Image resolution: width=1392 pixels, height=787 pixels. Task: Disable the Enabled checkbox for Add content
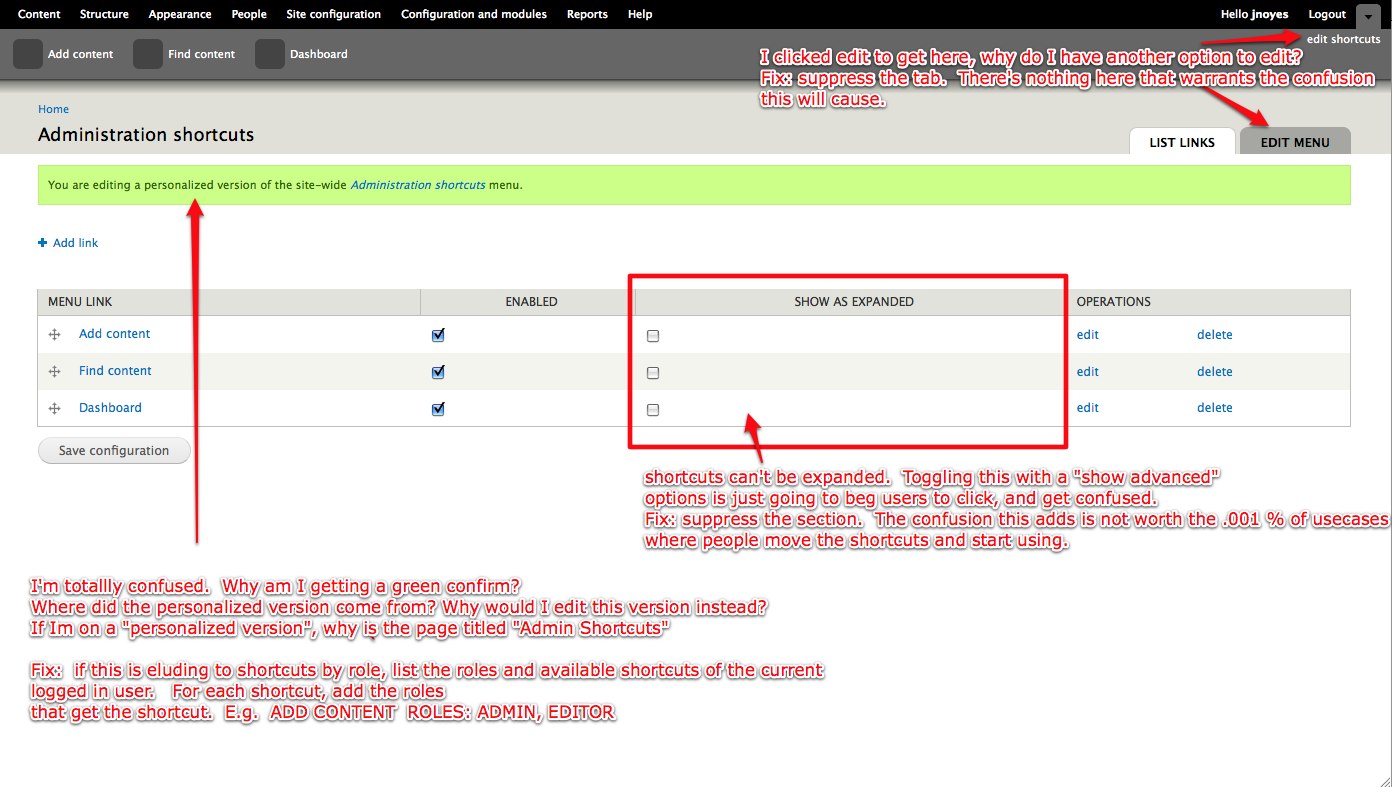coord(437,335)
